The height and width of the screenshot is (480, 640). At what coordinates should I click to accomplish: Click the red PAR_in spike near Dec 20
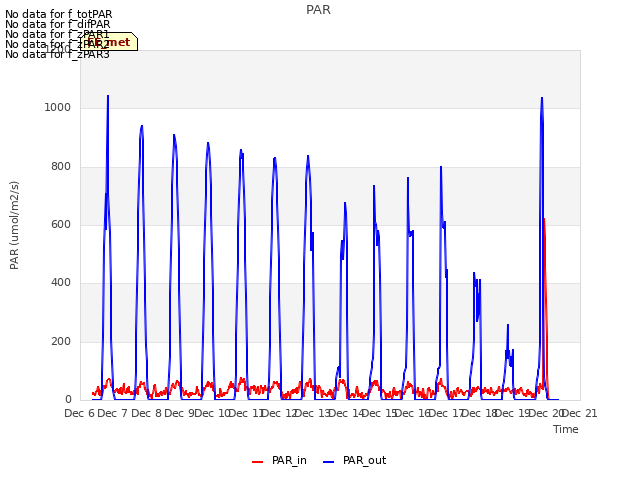[544, 220]
